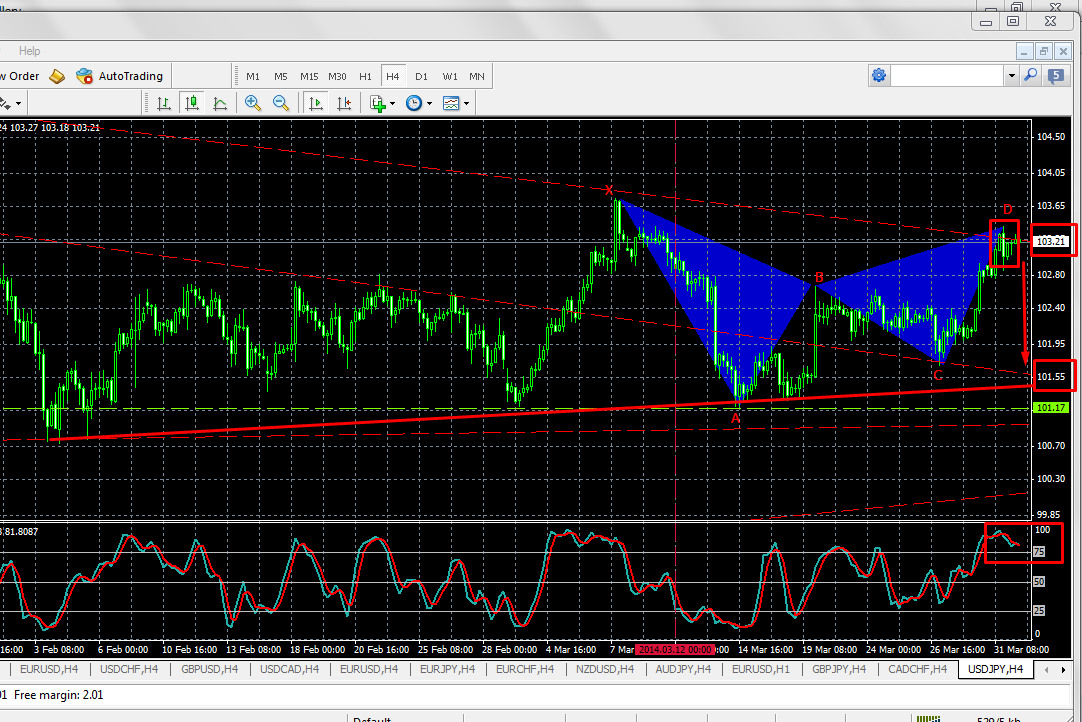Click pattern point label A on chart
1082x722 pixels.
click(736, 418)
